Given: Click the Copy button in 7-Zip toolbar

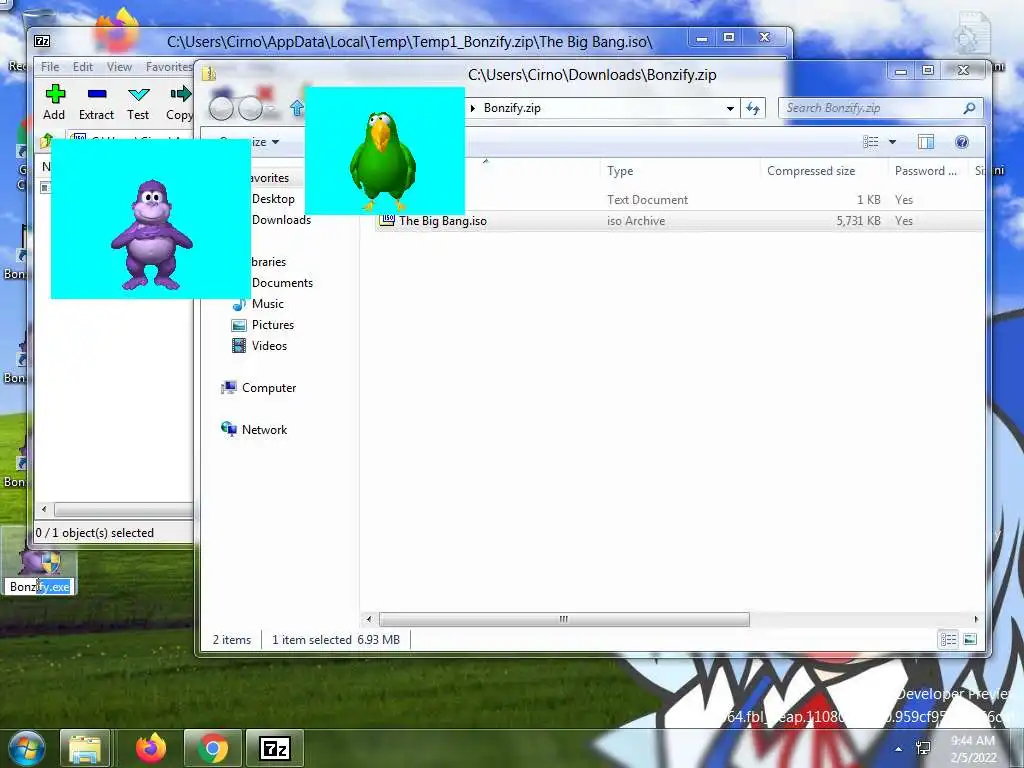Looking at the screenshot, I should pyautogui.click(x=179, y=103).
